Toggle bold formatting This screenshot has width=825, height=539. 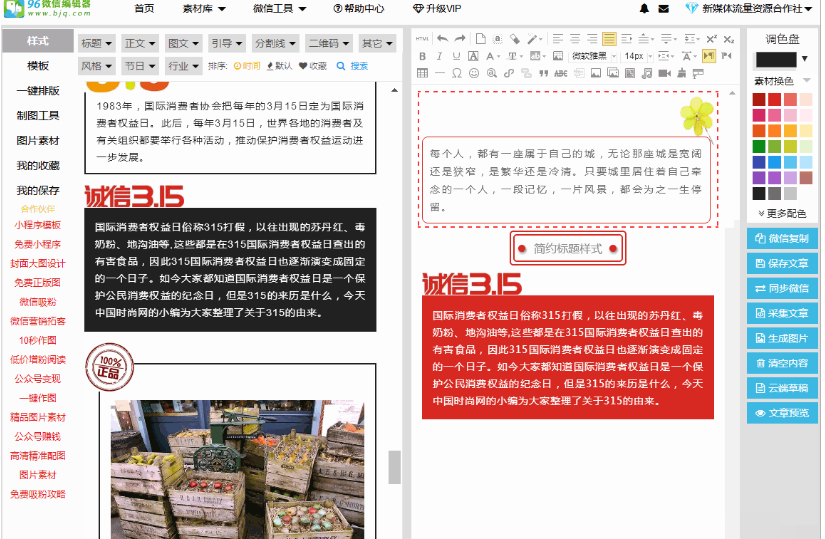(x=422, y=56)
